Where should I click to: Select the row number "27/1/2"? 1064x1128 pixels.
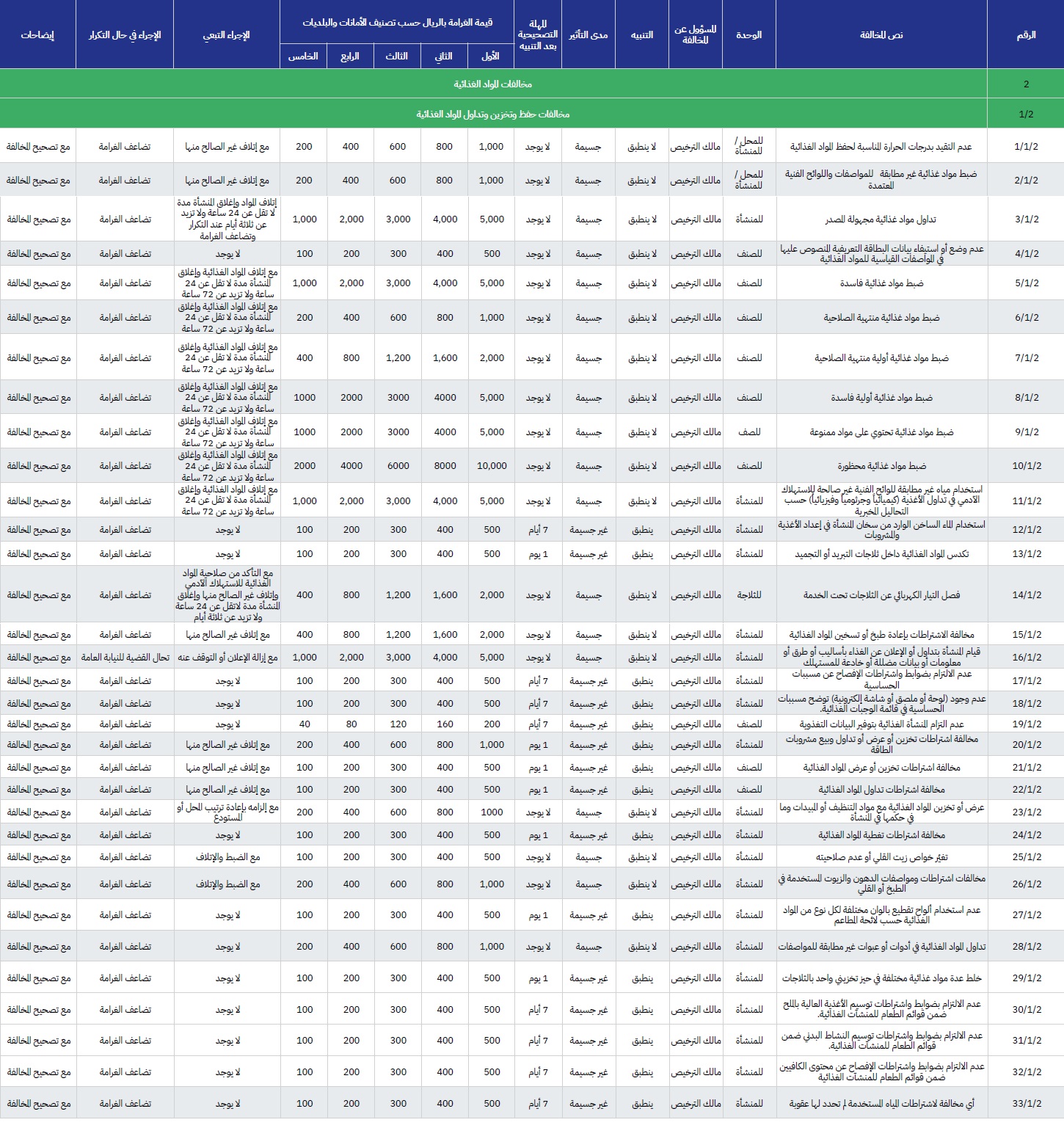pos(1027,914)
